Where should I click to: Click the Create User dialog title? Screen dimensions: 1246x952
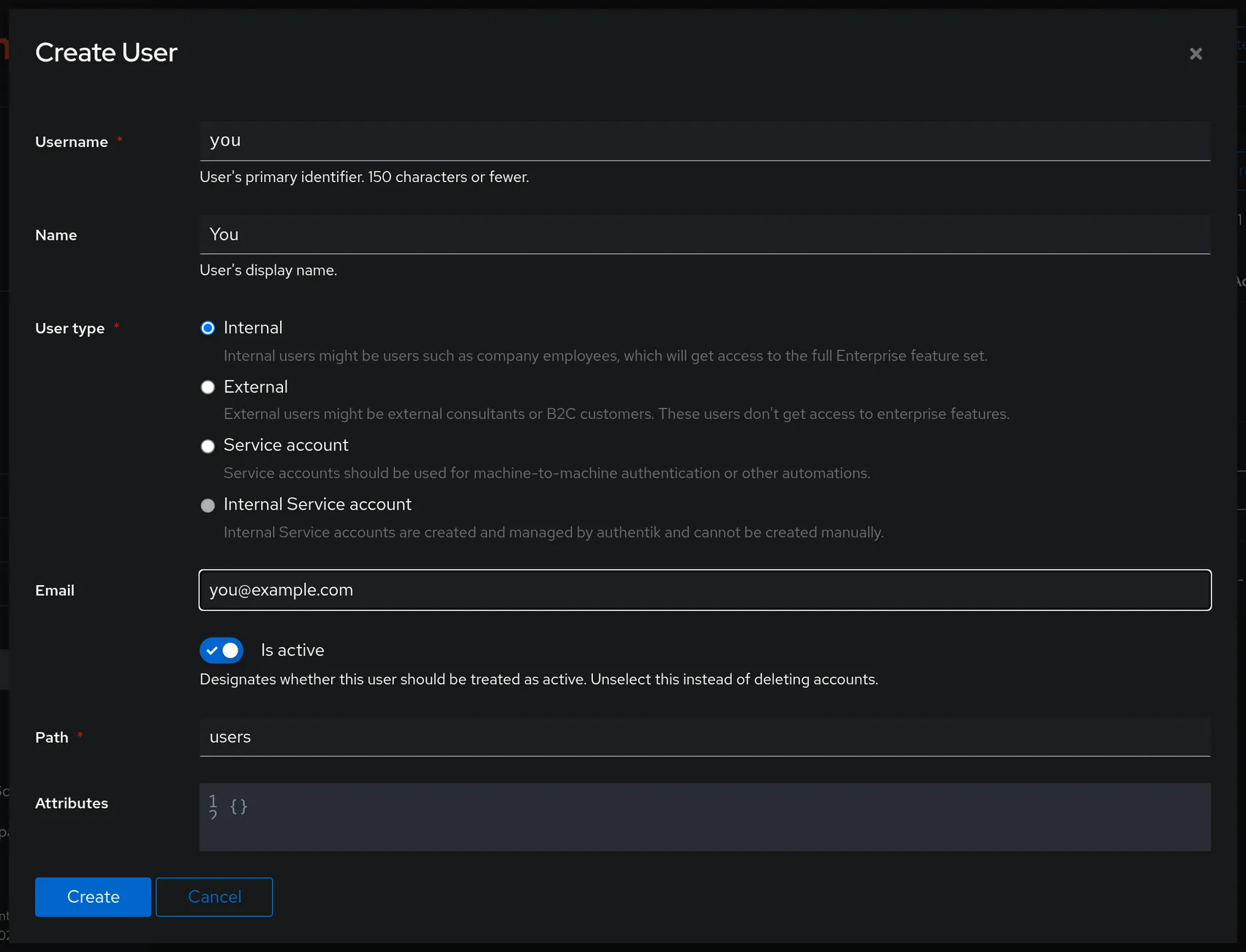click(x=106, y=53)
